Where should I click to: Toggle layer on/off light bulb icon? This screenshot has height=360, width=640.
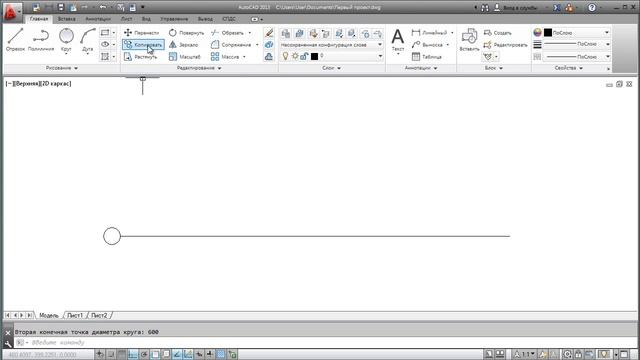(x=286, y=56)
